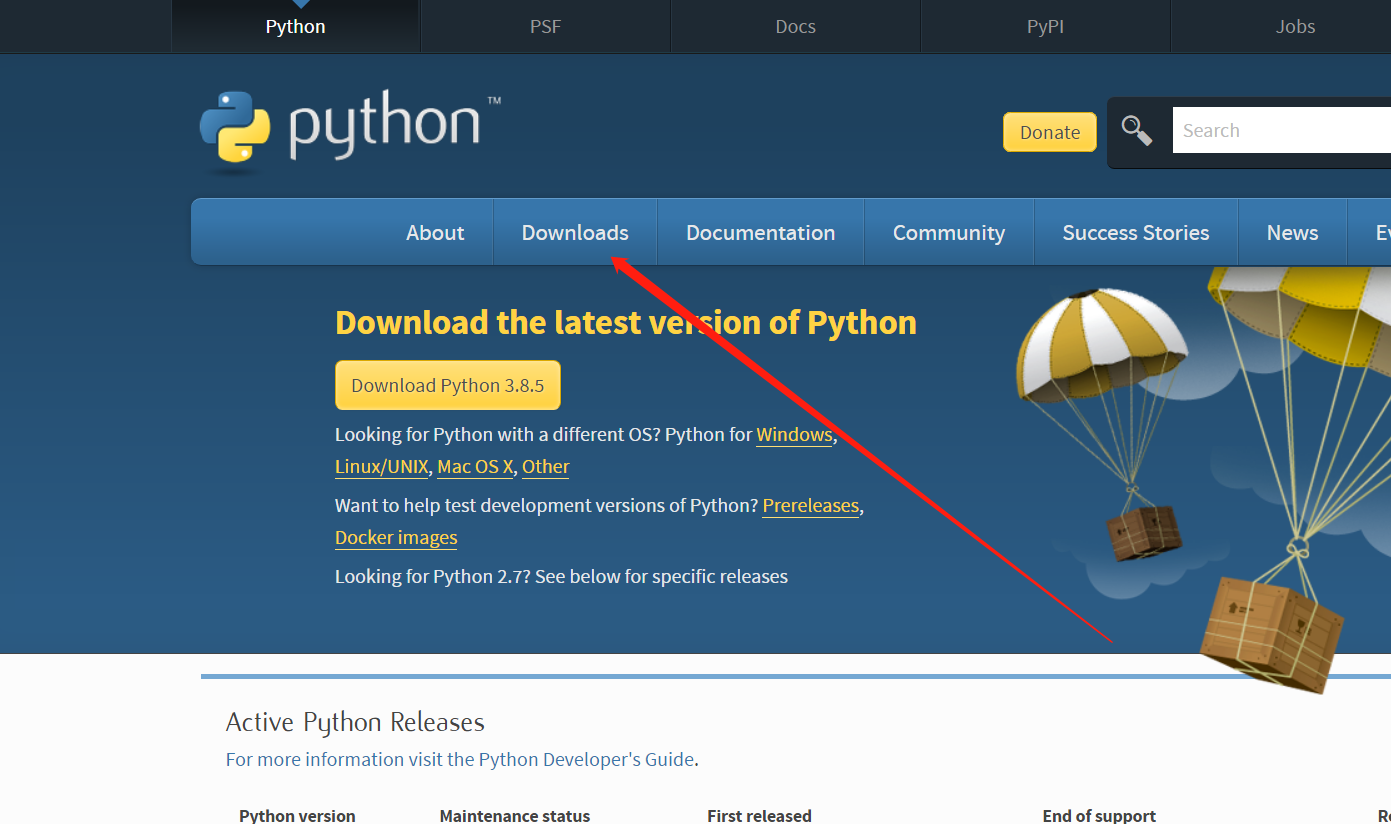Switch to the Docs tab
This screenshot has height=824, width=1391.
795,26
